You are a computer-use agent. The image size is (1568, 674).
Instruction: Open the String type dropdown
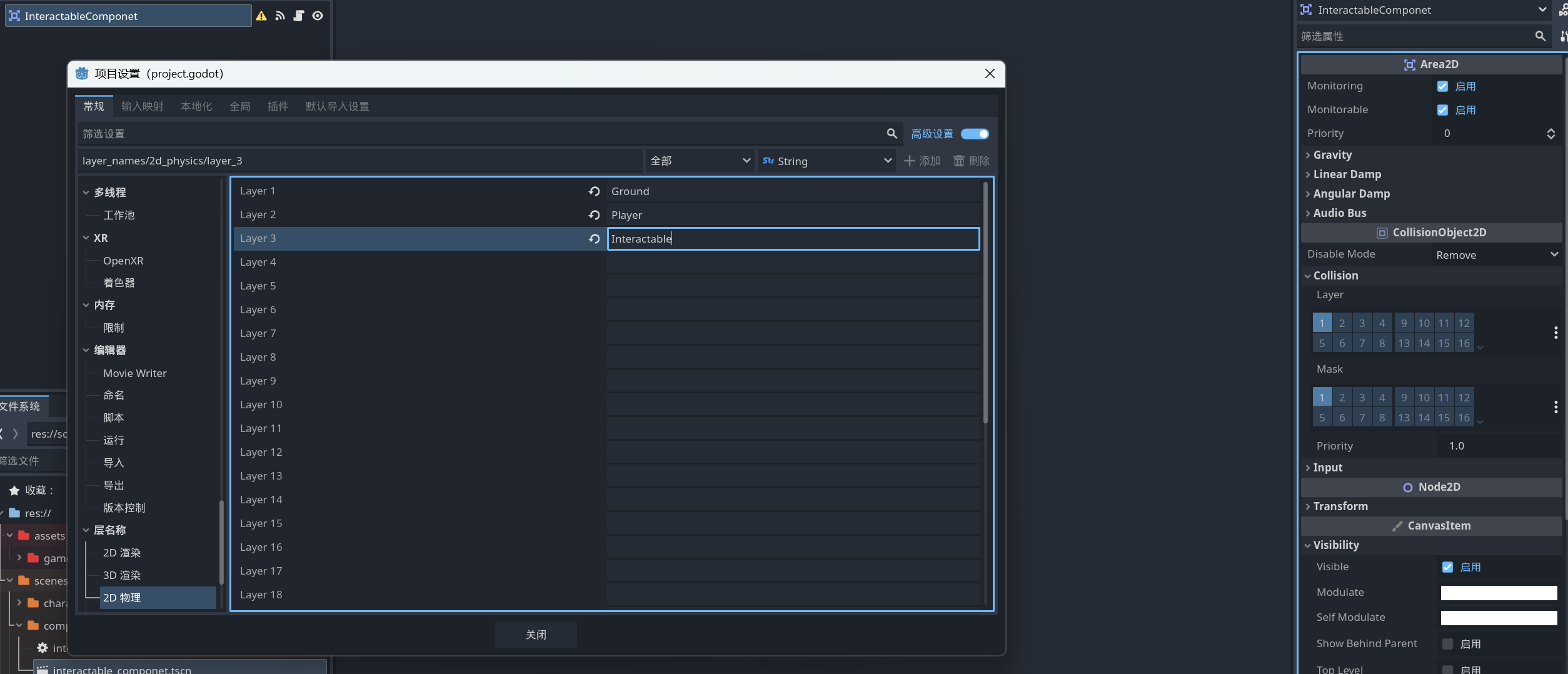[x=826, y=161]
